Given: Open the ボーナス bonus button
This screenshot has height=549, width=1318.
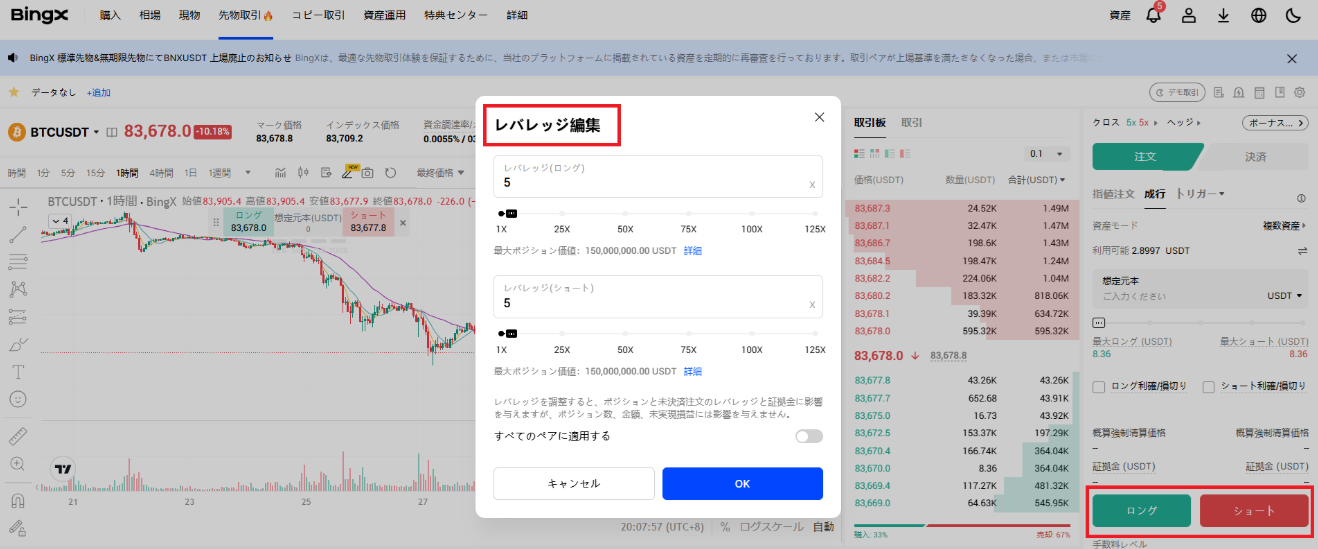Looking at the screenshot, I should click(1274, 123).
